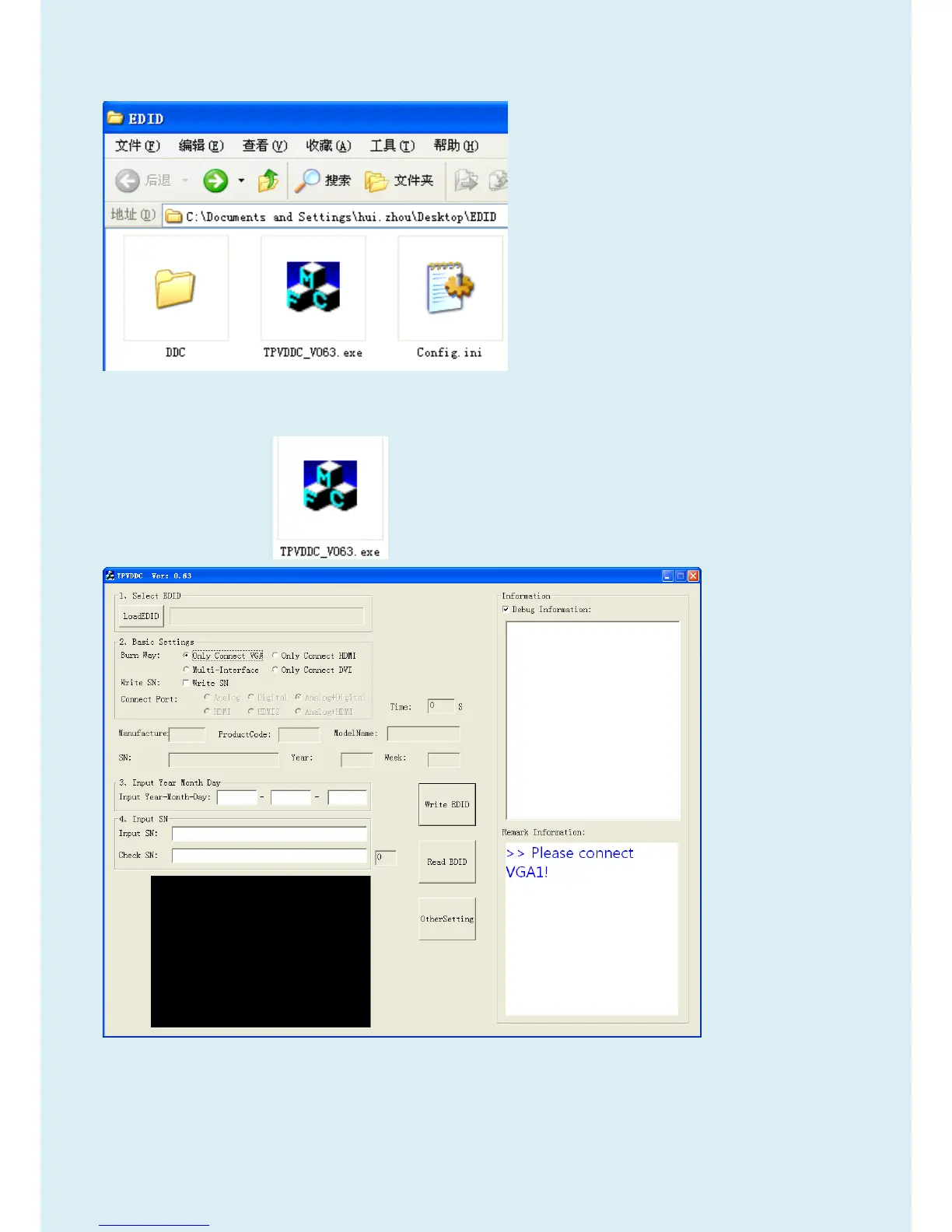The height and width of the screenshot is (1232, 952).
Task: Open the 收藏(A) menu
Action: point(329,145)
